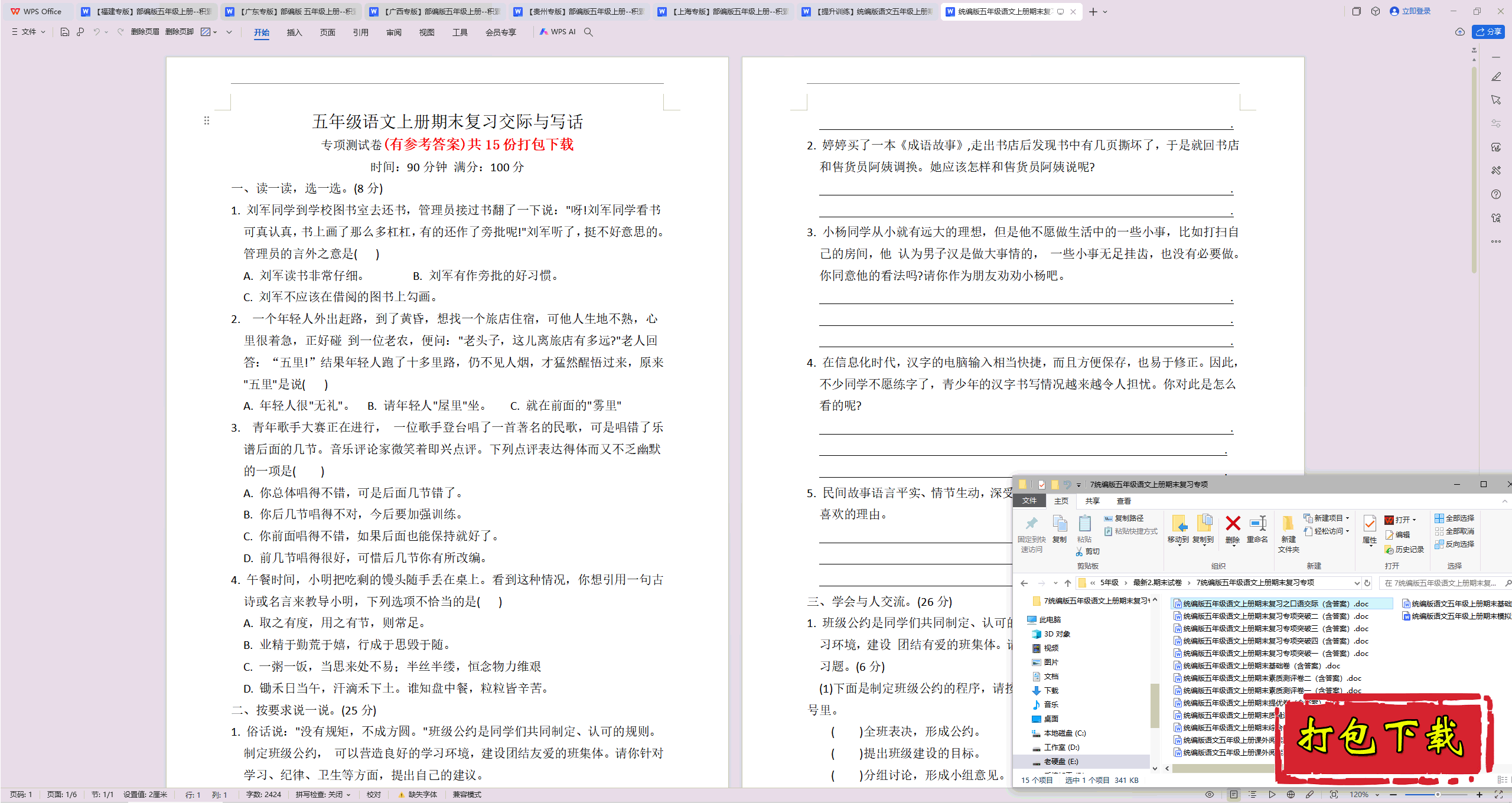
Task: Toggle the quick-access properties checkmark in Explorer title bar
Action: click(1042, 485)
